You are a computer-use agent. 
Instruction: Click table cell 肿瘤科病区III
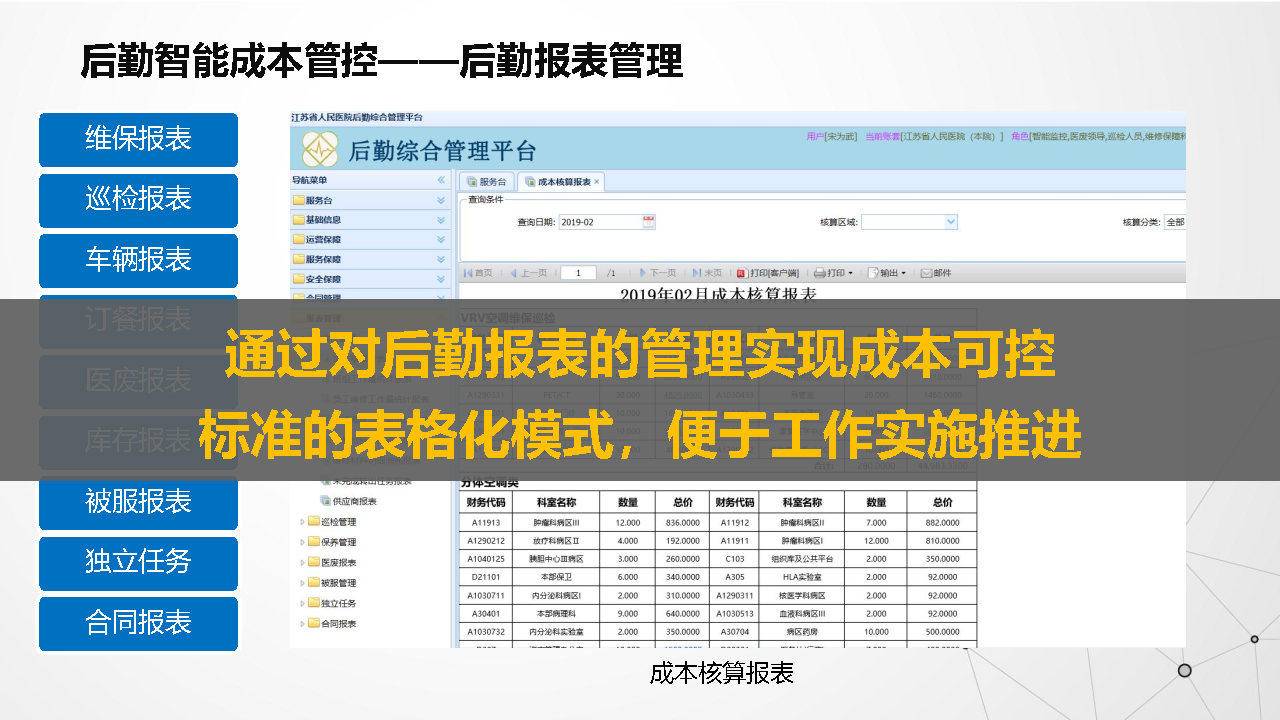(x=555, y=522)
